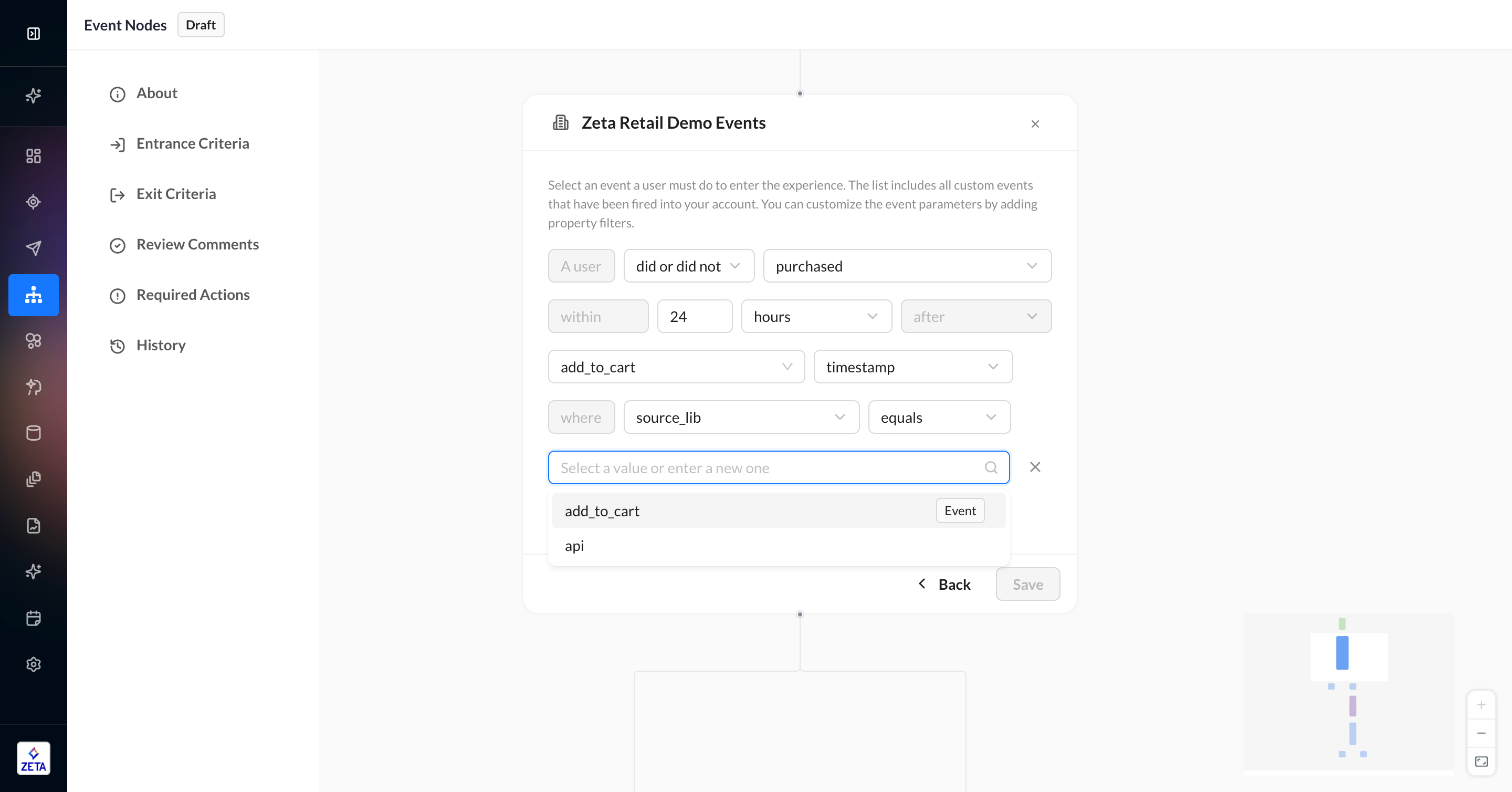This screenshot has height=792, width=1512.
Task: Open the four-circles icon in sidebar
Action: 34,341
